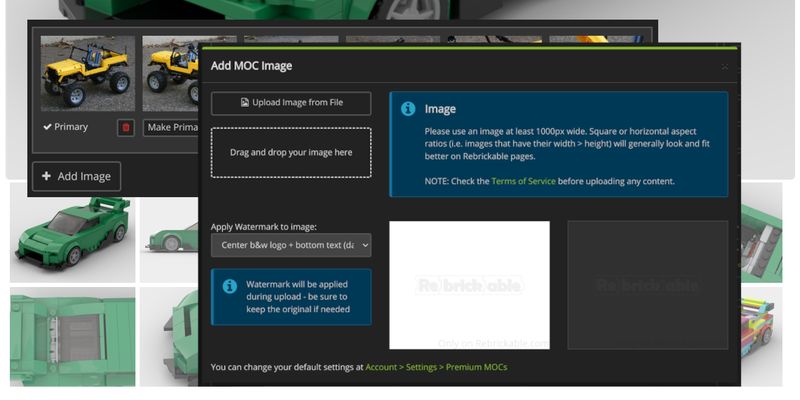Click the white background watermark preview

pyautogui.click(x=469, y=285)
